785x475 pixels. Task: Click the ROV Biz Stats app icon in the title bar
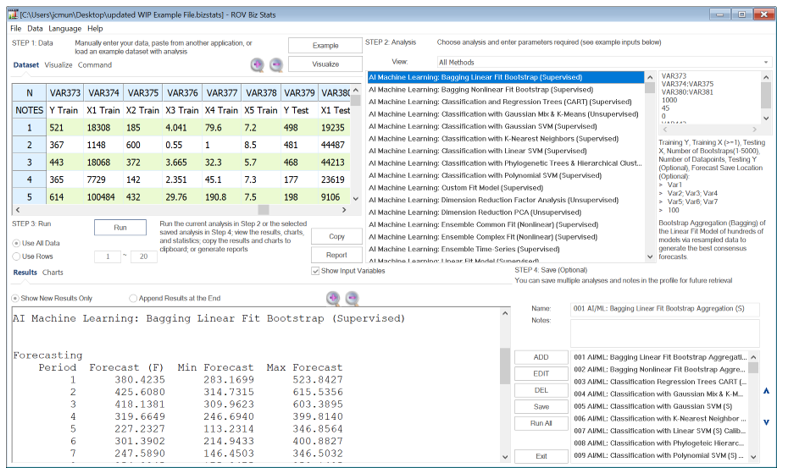(13, 15)
